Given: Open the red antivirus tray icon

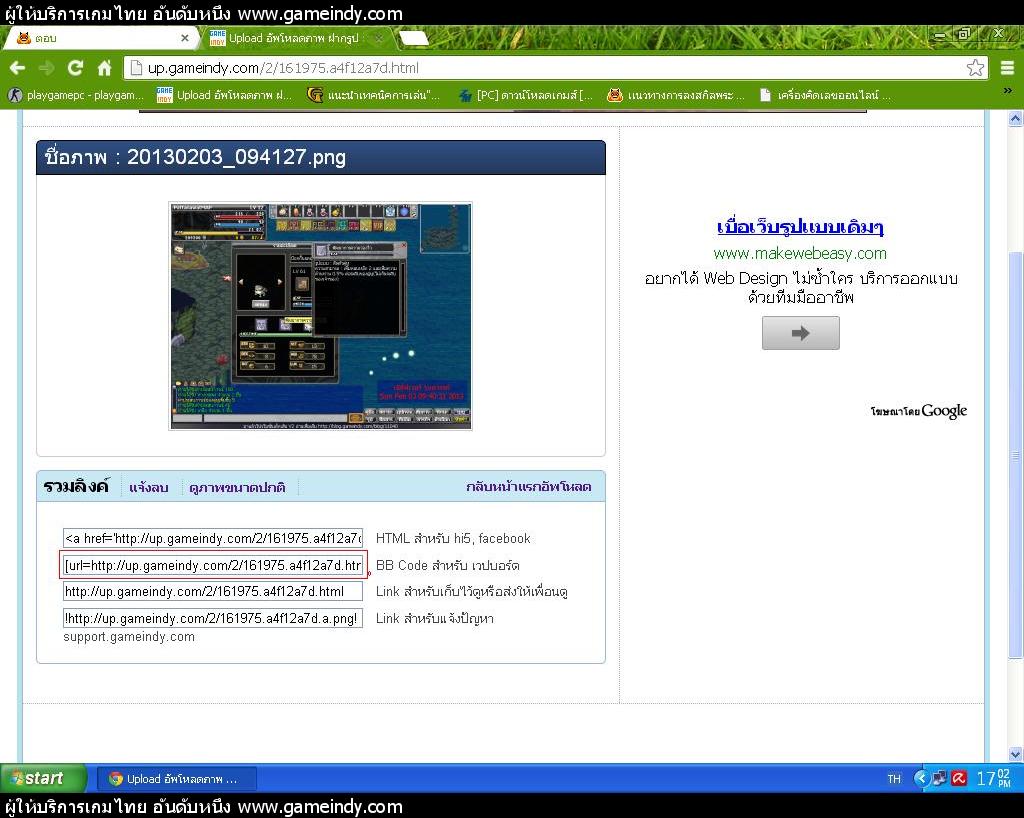Looking at the screenshot, I should [x=959, y=778].
